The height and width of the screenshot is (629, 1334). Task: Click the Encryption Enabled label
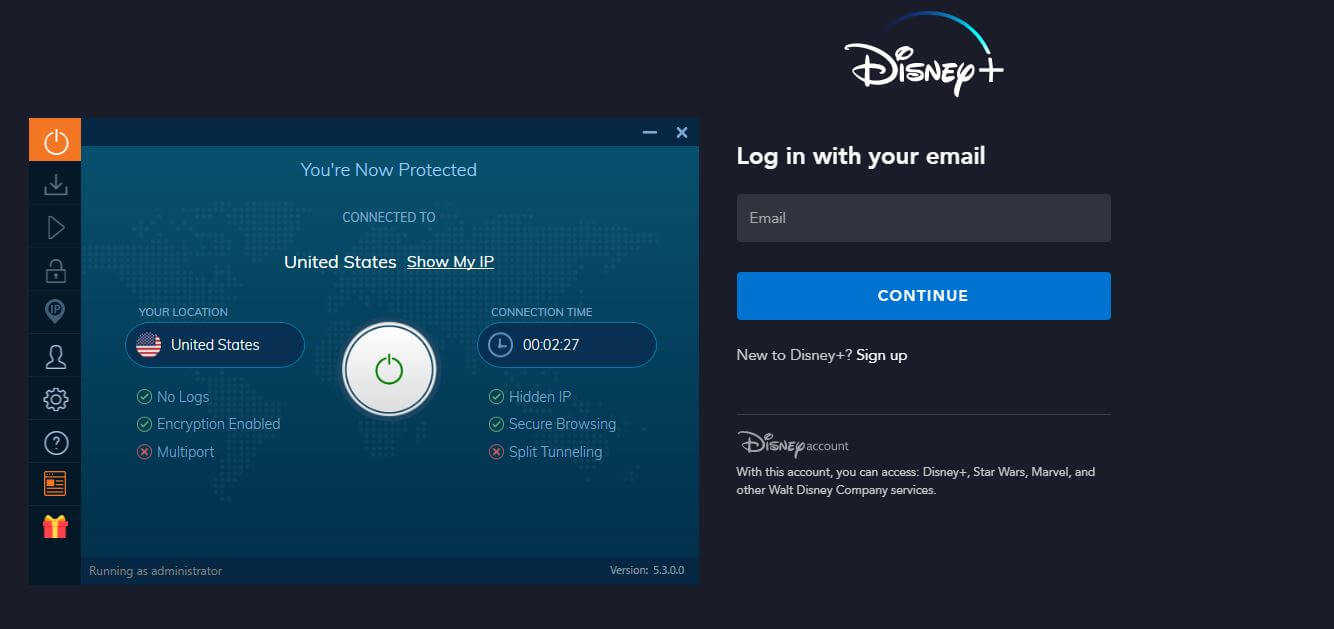219,424
